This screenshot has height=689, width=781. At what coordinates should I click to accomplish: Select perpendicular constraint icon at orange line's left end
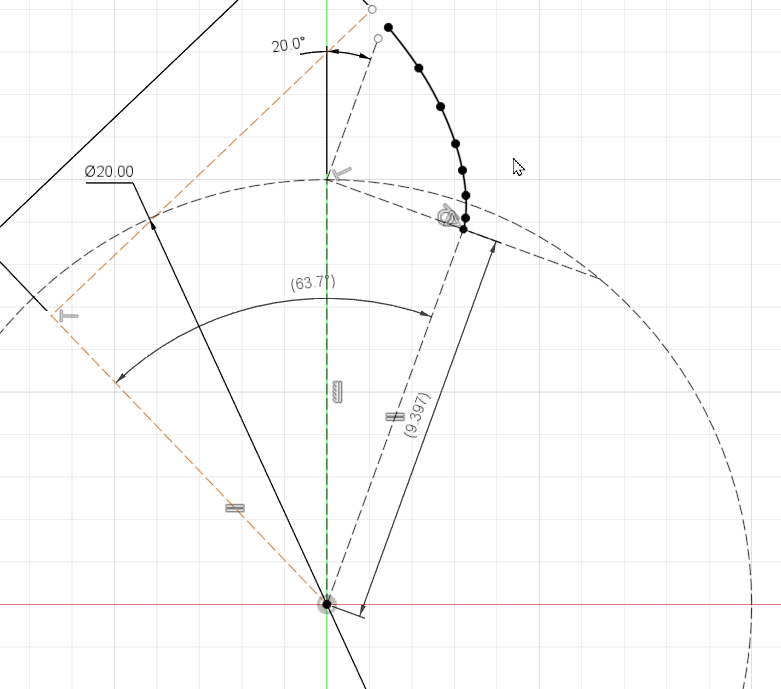[x=67, y=316]
